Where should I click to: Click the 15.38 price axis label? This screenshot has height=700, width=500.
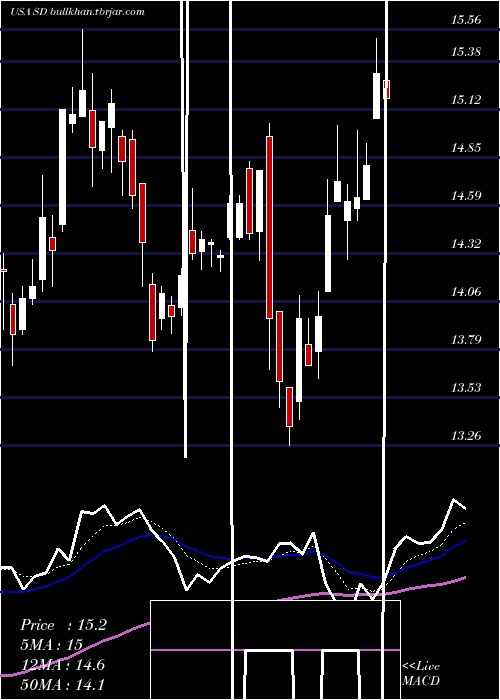pos(466,52)
